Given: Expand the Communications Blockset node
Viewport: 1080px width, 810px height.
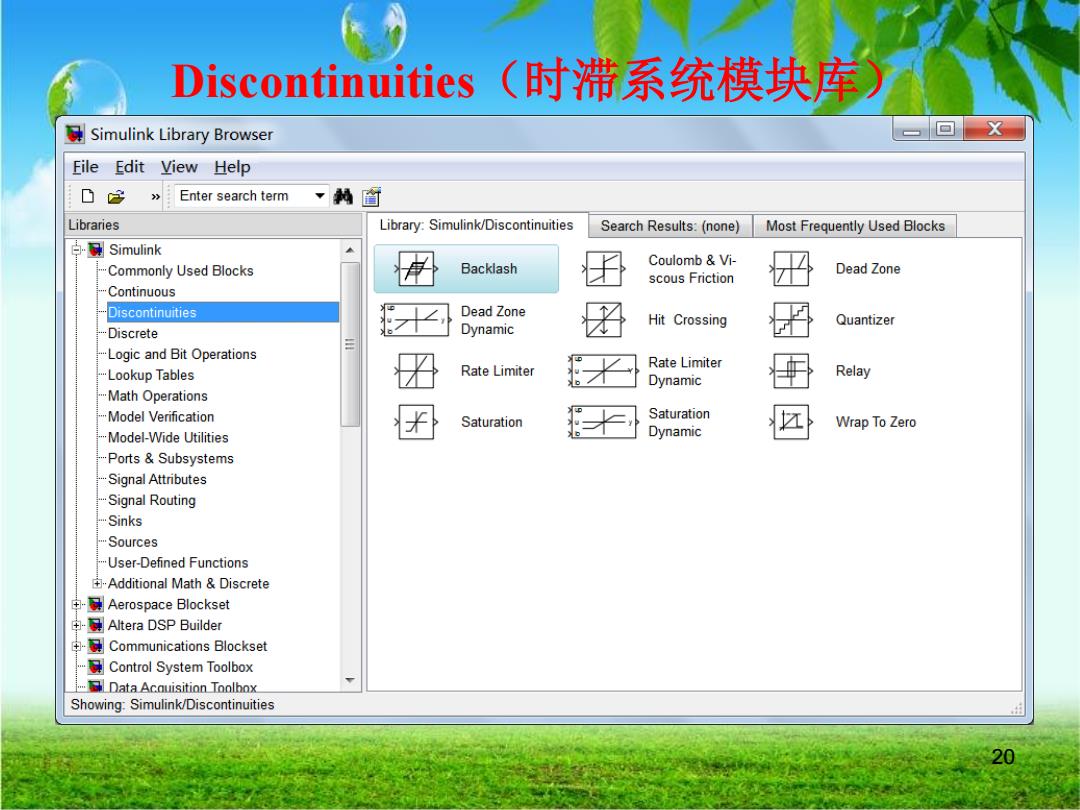Looking at the screenshot, I should [x=76, y=646].
